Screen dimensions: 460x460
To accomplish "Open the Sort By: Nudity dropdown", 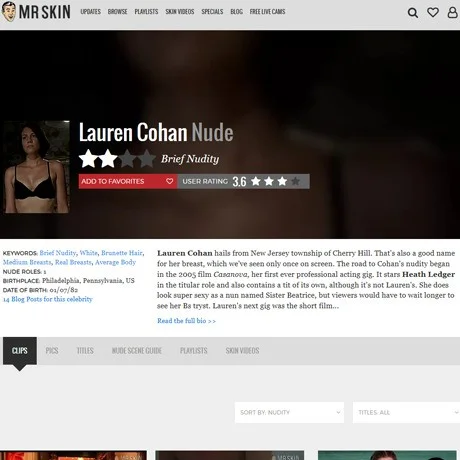I will click(289, 412).
